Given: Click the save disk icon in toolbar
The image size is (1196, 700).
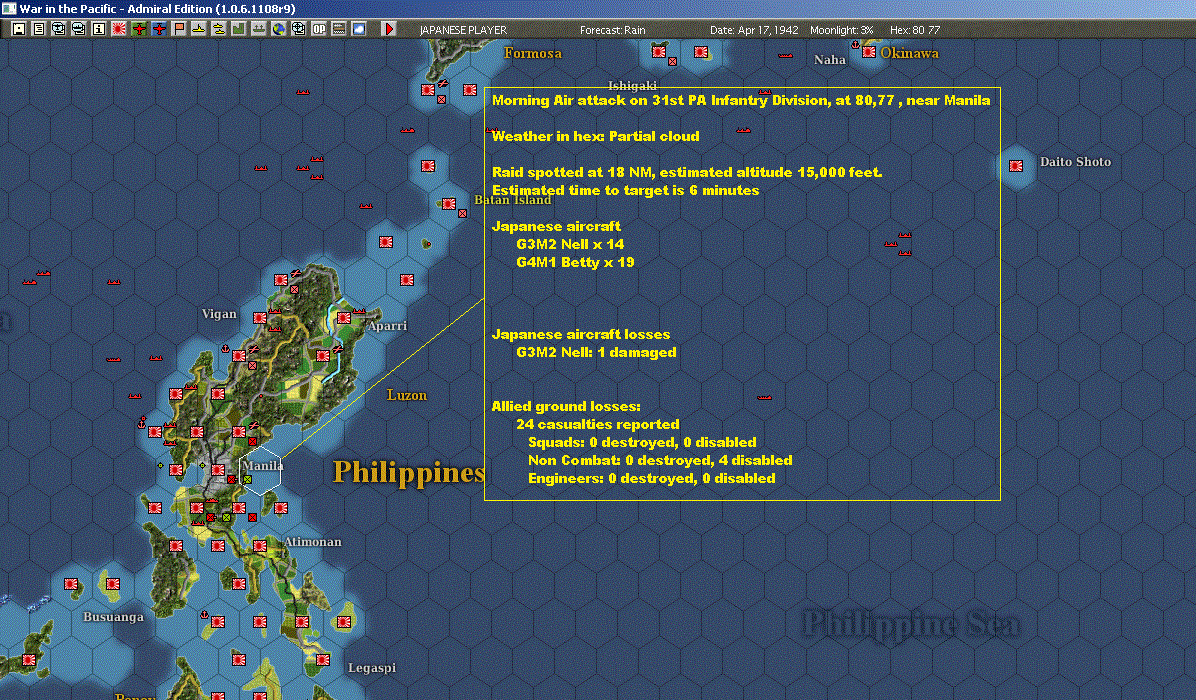Looking at the screenshot, I should [x=19, y=29].
